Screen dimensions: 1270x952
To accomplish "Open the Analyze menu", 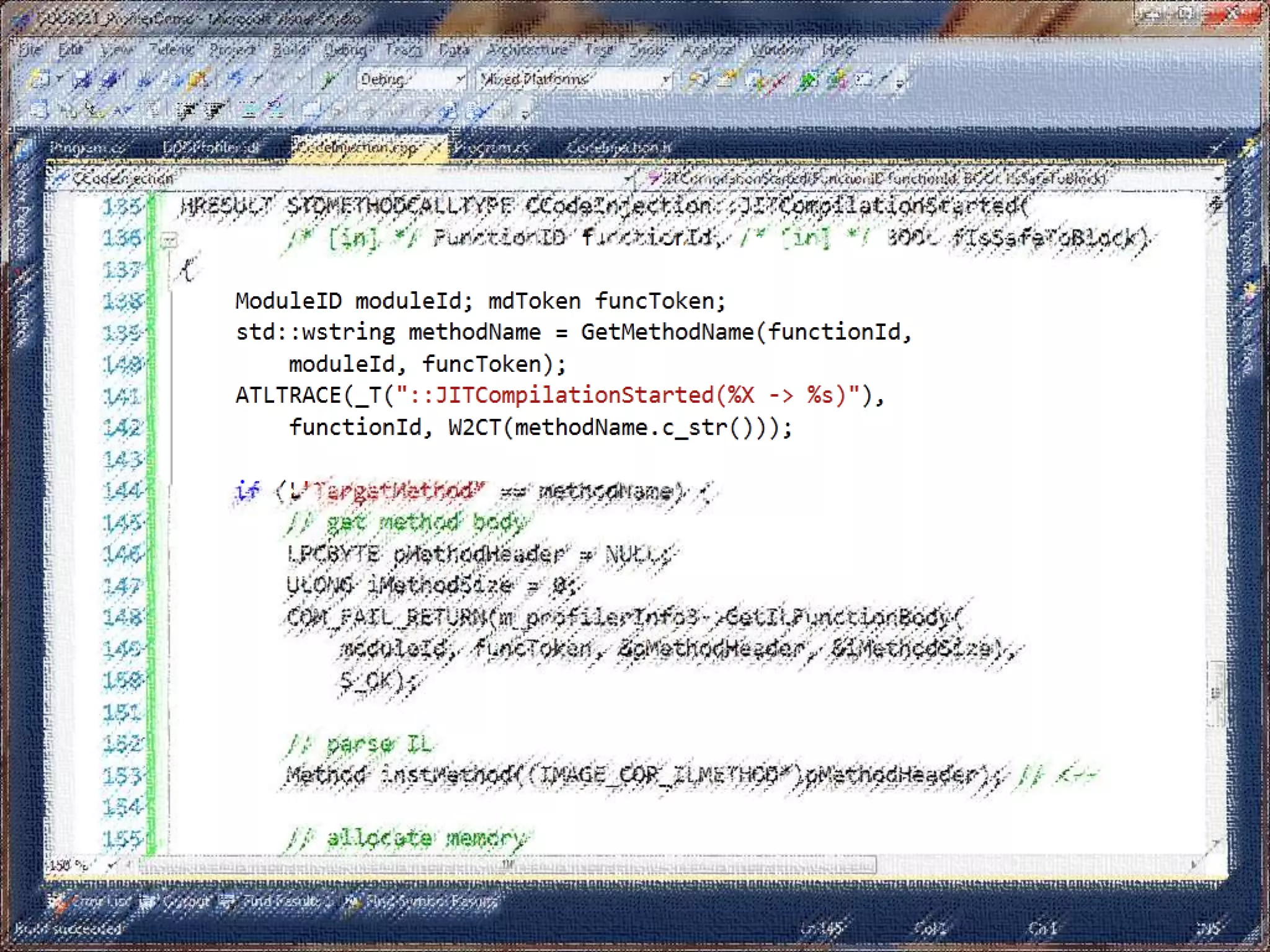I will point(708,50).
